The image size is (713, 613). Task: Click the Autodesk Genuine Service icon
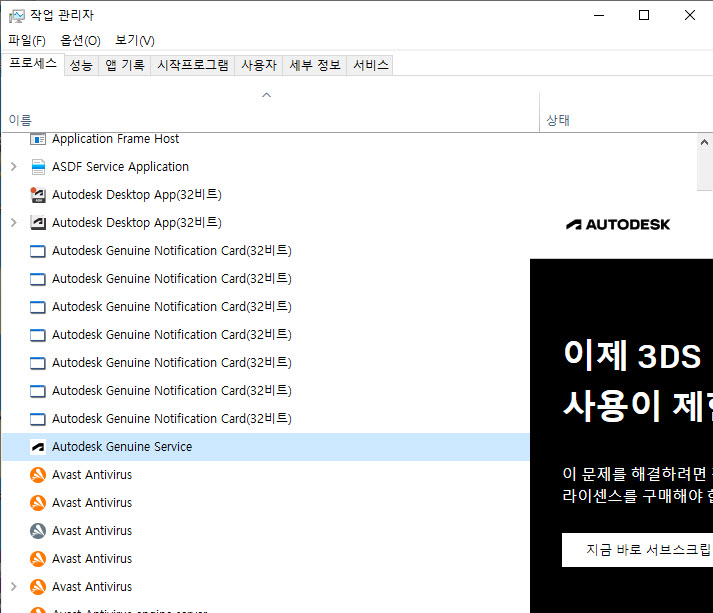(38, 447)
